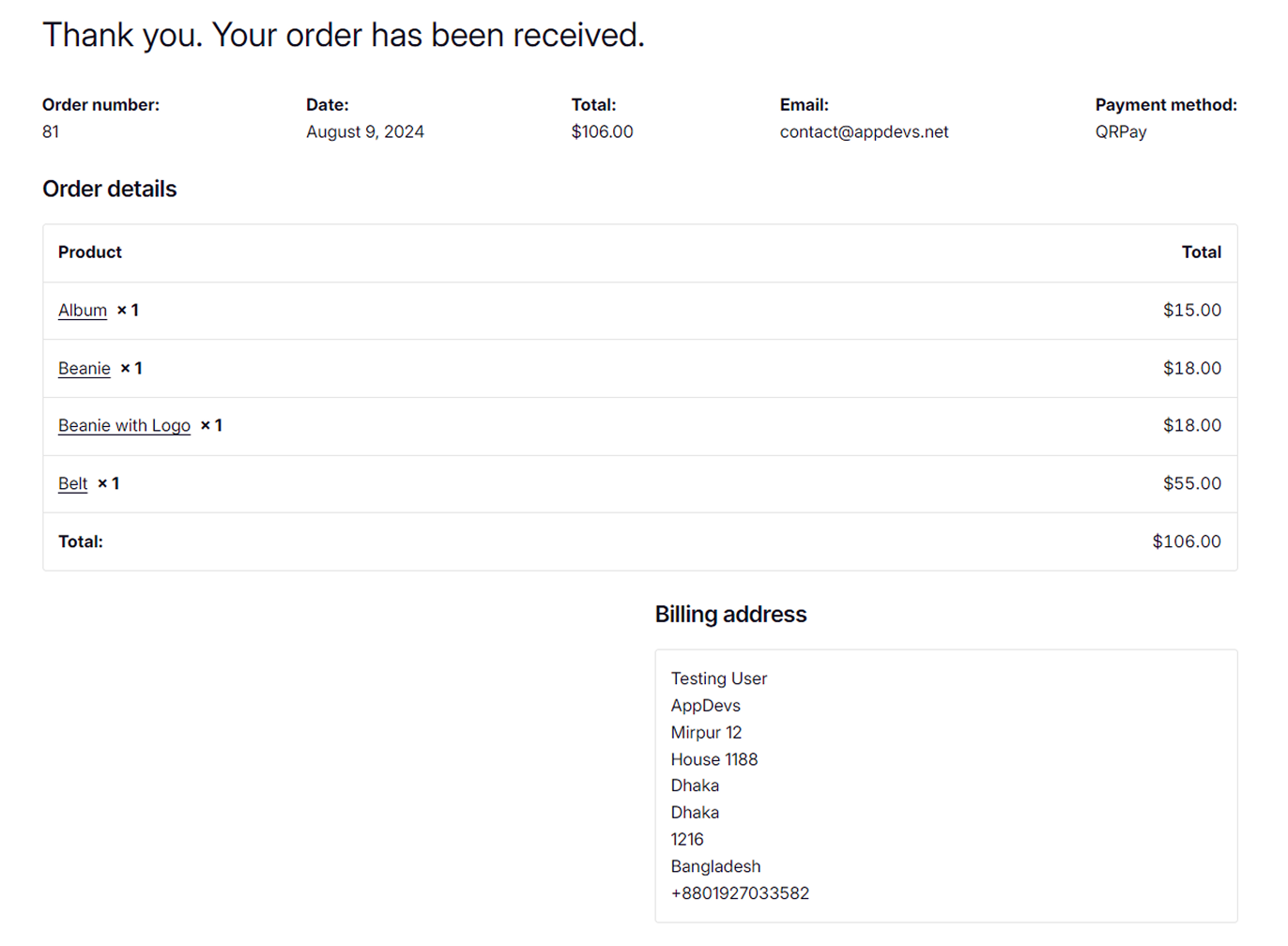This screenshot has width=1288, height=946.
Task: Click the Album price $15.00
Action: tap(1191, 311)
